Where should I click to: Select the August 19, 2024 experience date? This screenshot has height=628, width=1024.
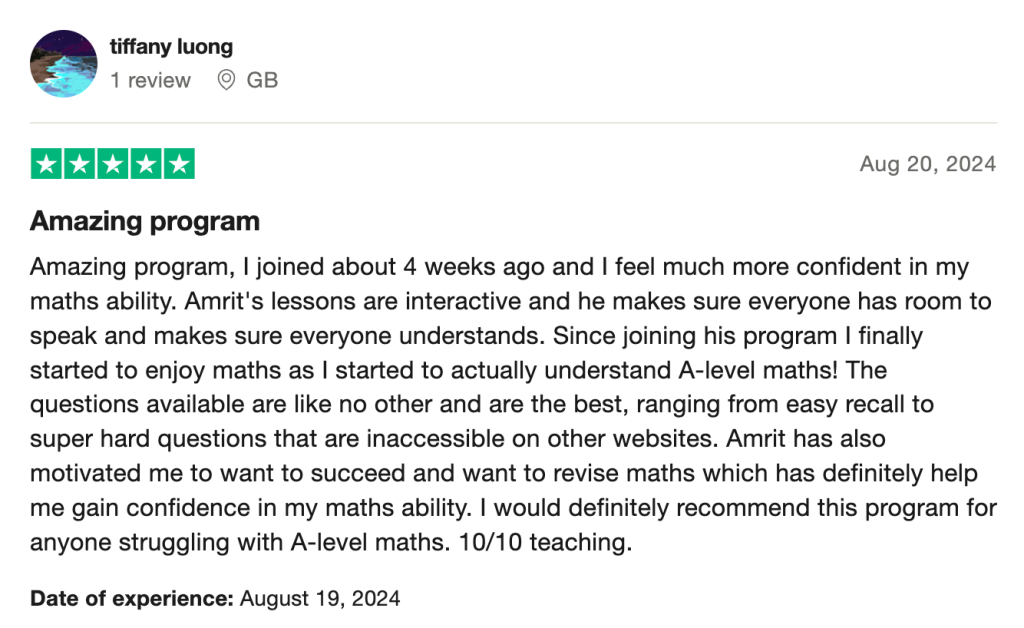click(320, 598)
